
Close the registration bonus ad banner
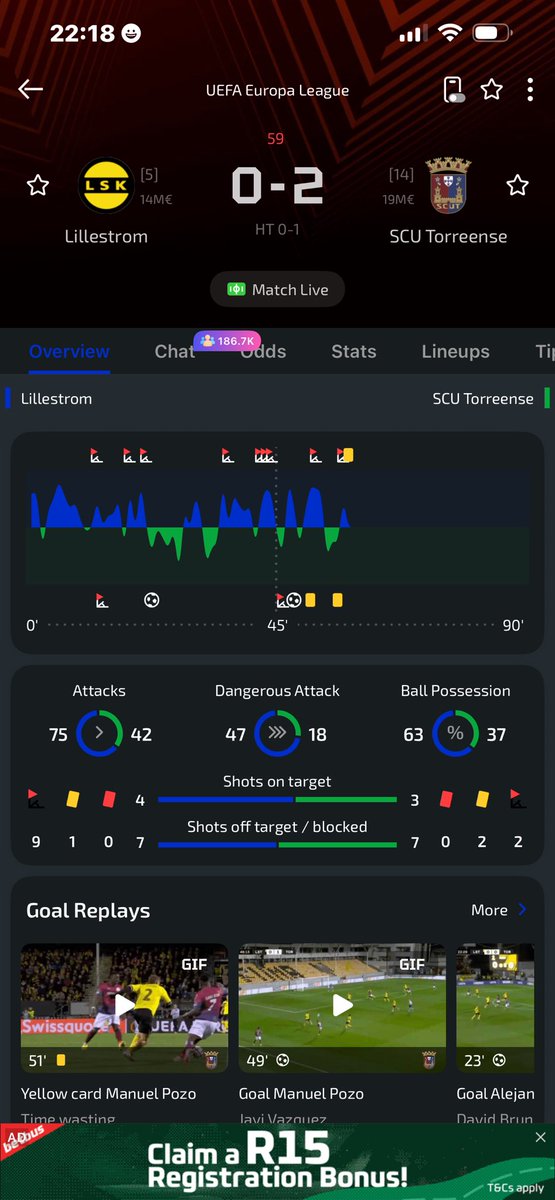(541, 1138)
